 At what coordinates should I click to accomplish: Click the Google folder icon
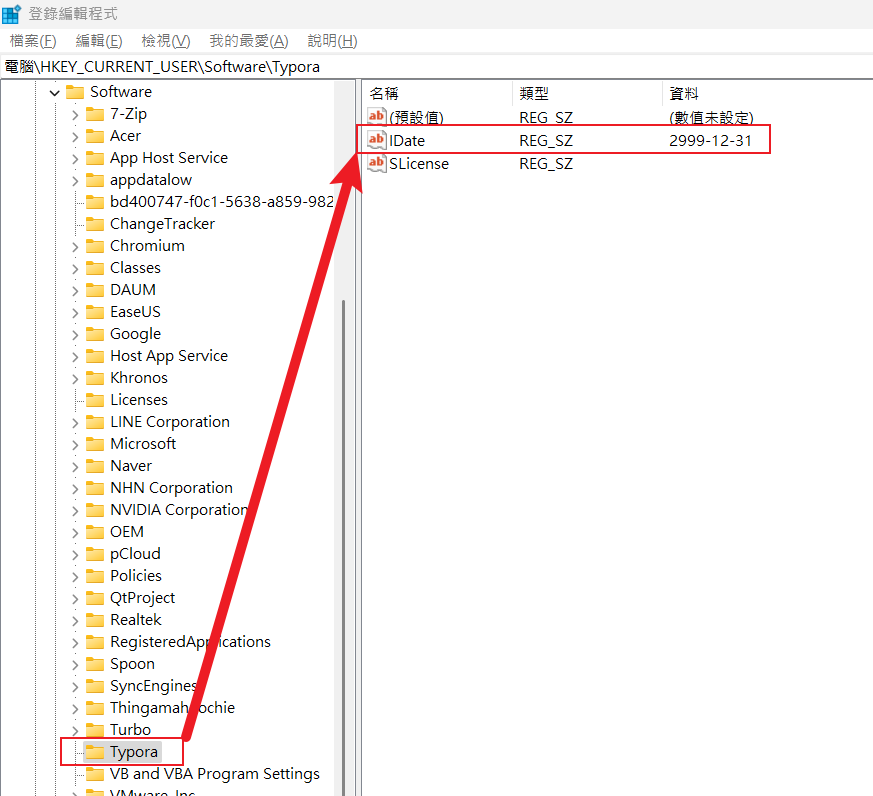(x=95, y=334)
